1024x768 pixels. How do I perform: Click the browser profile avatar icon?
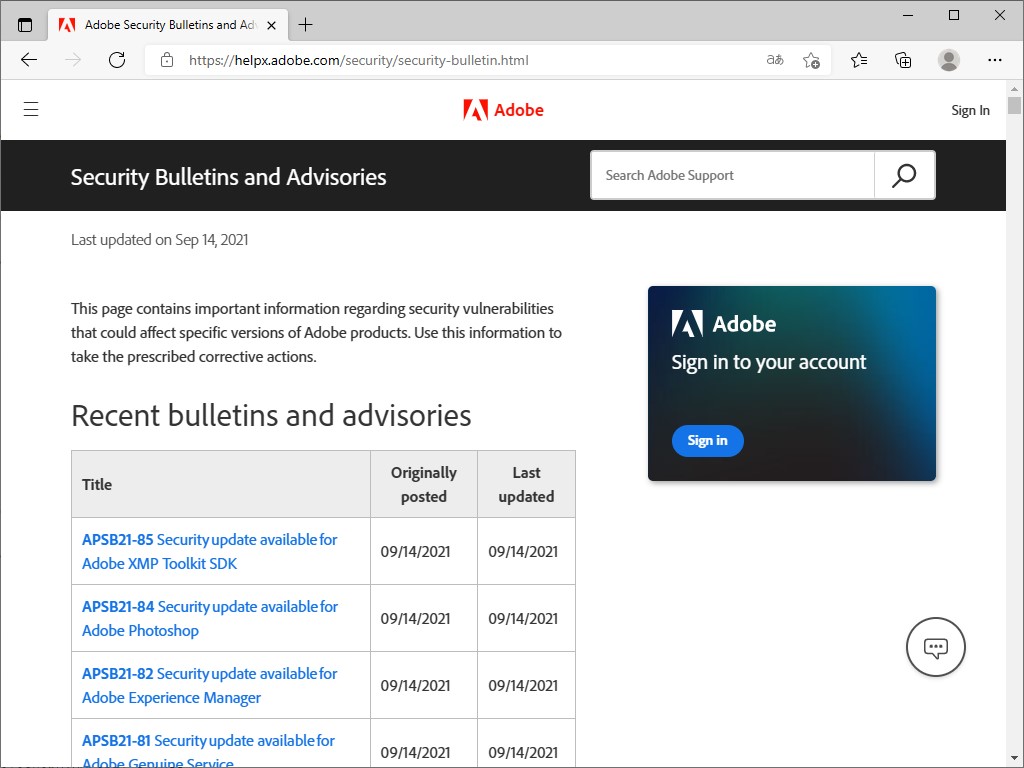point(948,60)
